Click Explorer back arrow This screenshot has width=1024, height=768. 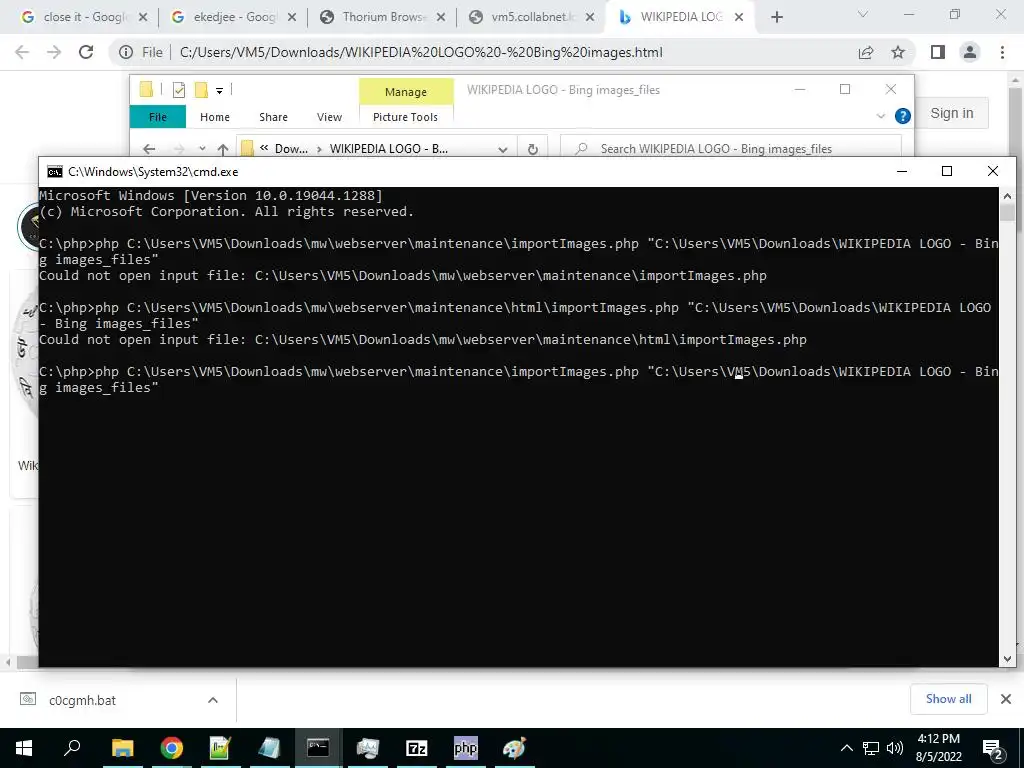pyautogui.click(x=149, y=149)
